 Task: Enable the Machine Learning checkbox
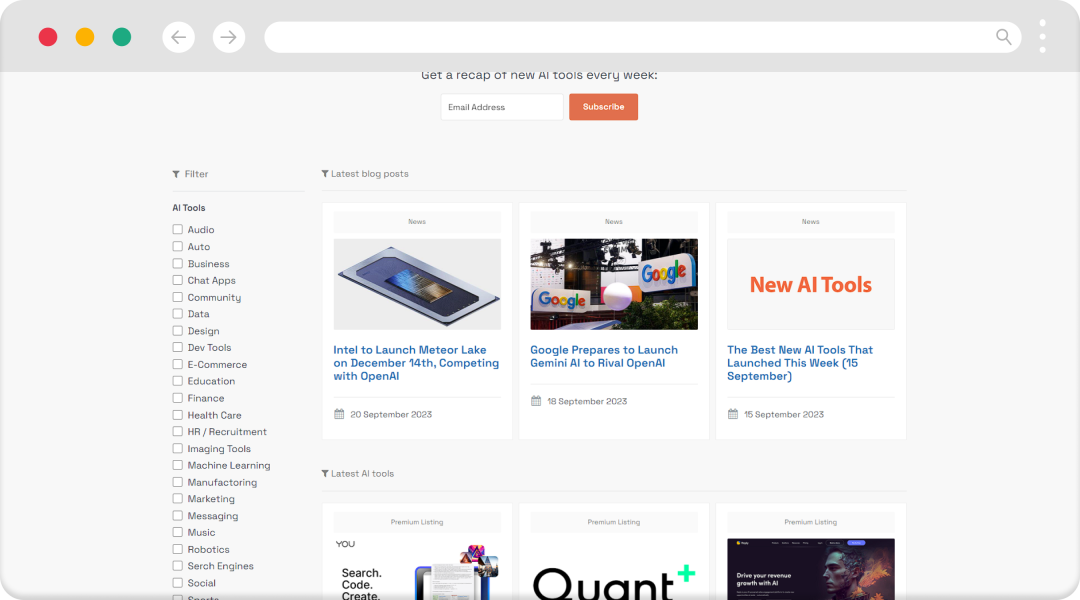click(178, 465)
